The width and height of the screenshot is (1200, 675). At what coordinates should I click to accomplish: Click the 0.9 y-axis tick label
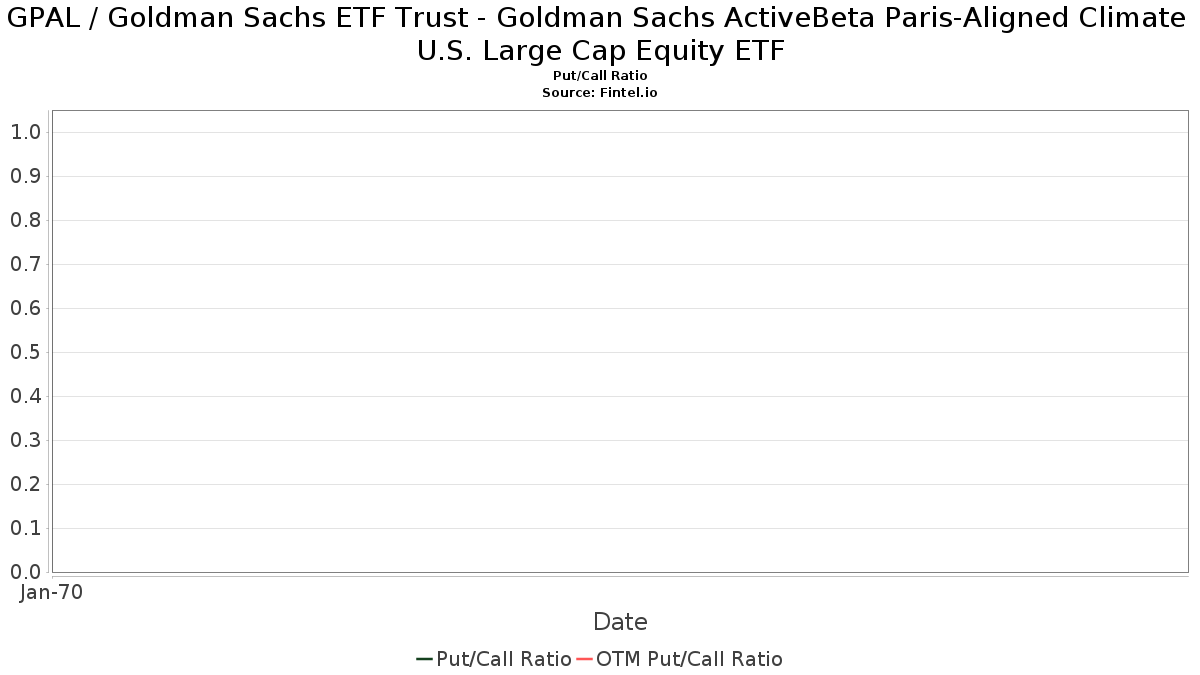[x=25, y=176]
